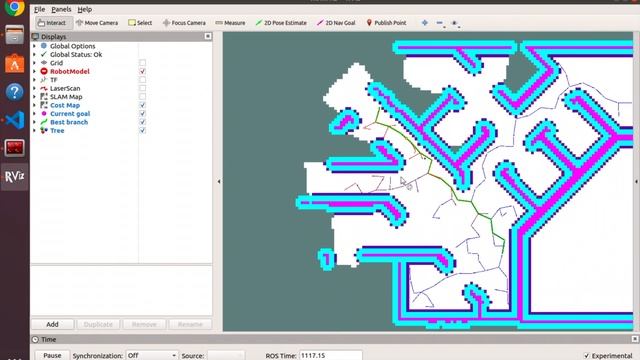Open the Synchronization dropdown
640x360 pixels.
151,355
